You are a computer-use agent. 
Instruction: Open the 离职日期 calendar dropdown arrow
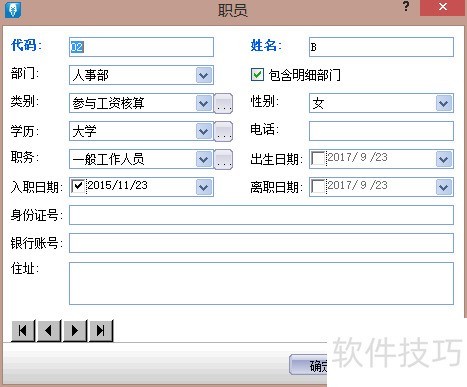pos(444,187)
